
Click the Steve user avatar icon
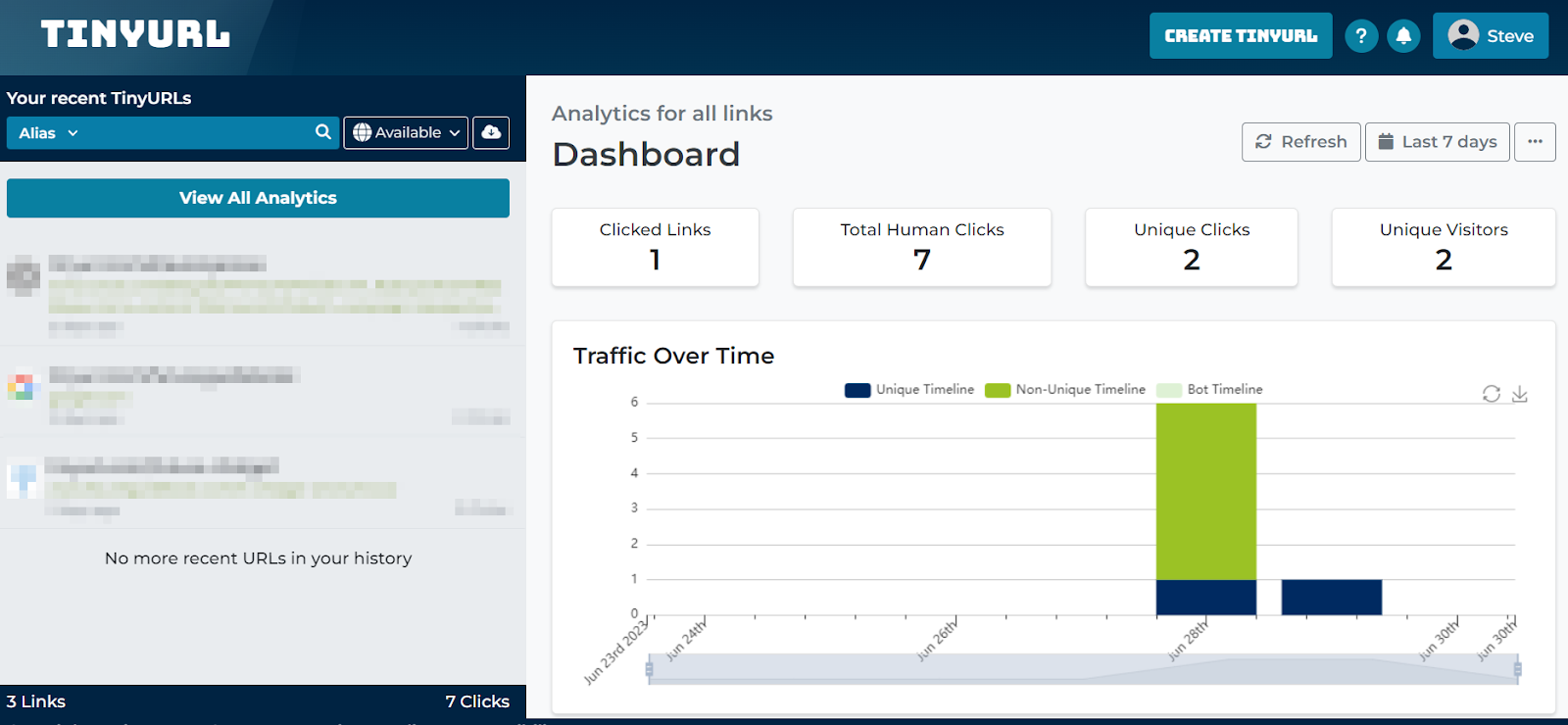(1463, 35)
